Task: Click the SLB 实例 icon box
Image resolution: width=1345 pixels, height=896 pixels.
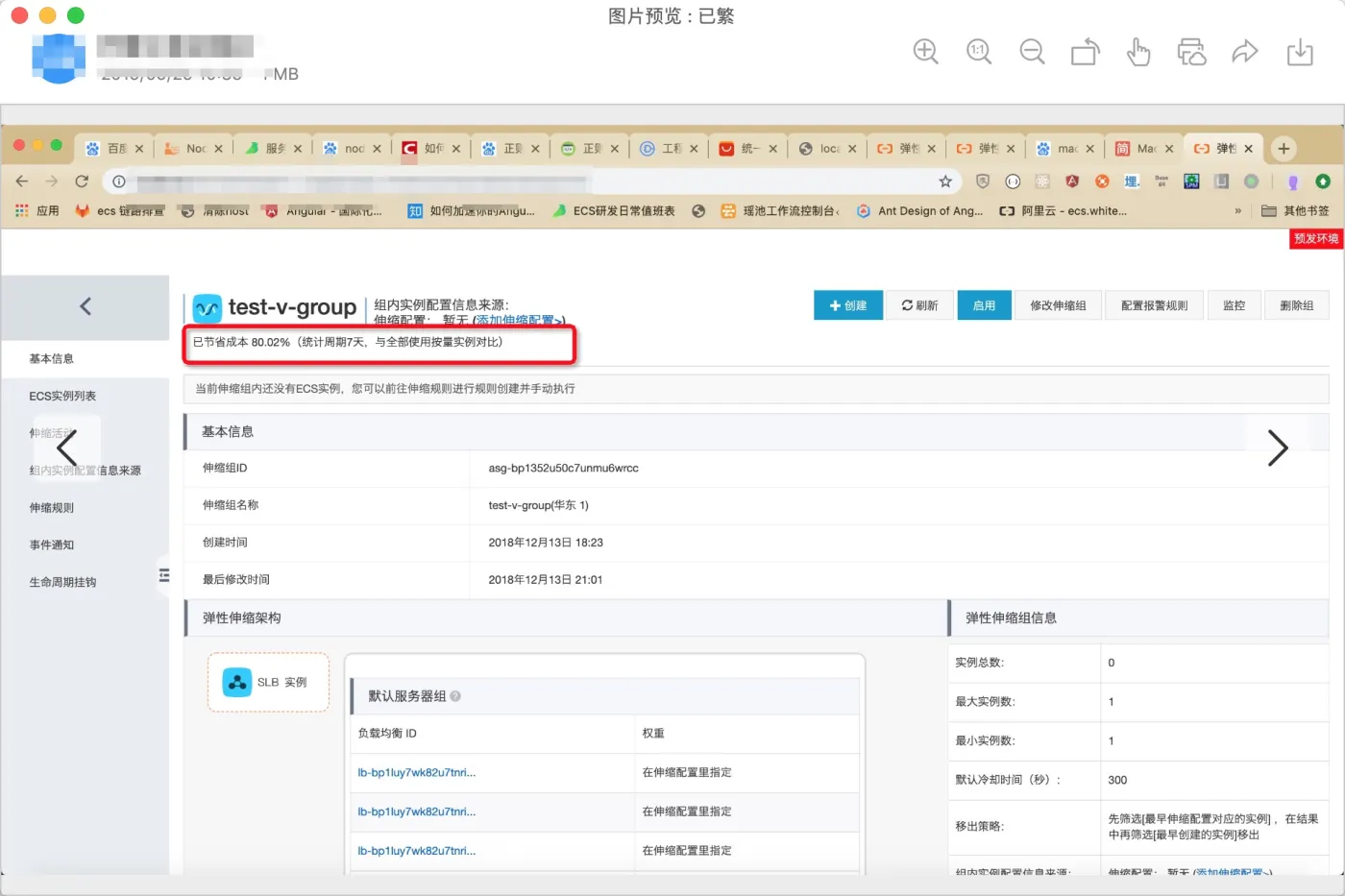Action: [268, 683]
